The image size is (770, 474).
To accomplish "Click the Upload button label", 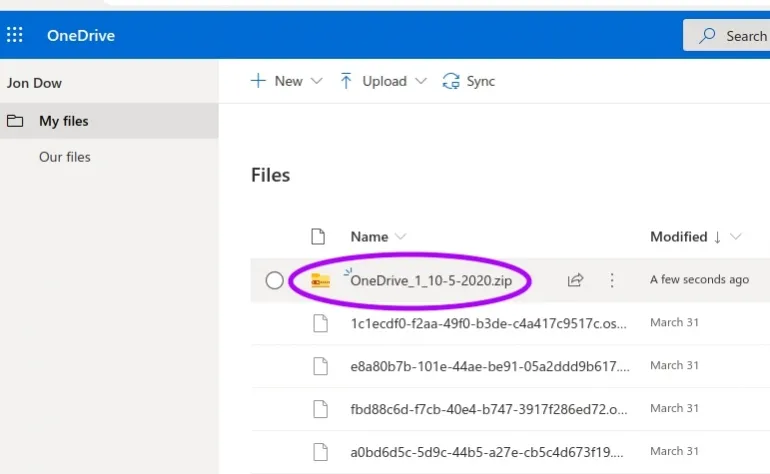I will (385, 81).
